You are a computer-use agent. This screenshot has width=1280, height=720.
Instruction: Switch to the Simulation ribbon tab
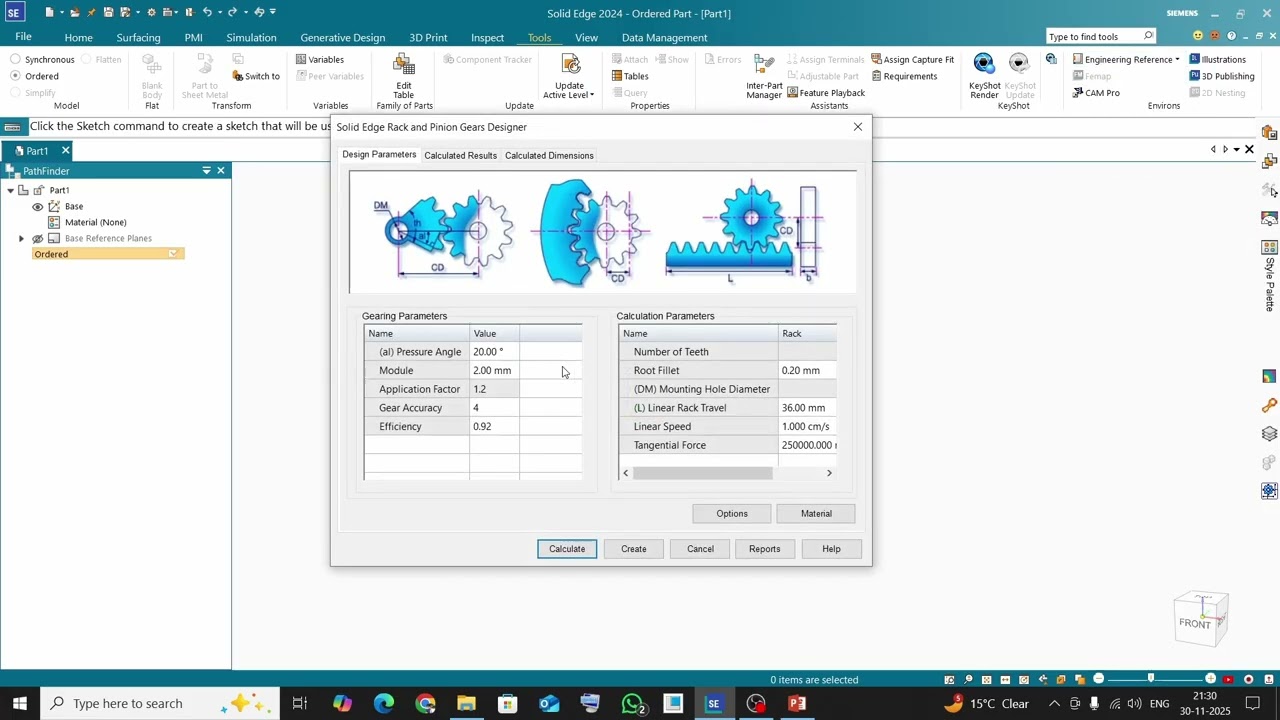point(251,37)
